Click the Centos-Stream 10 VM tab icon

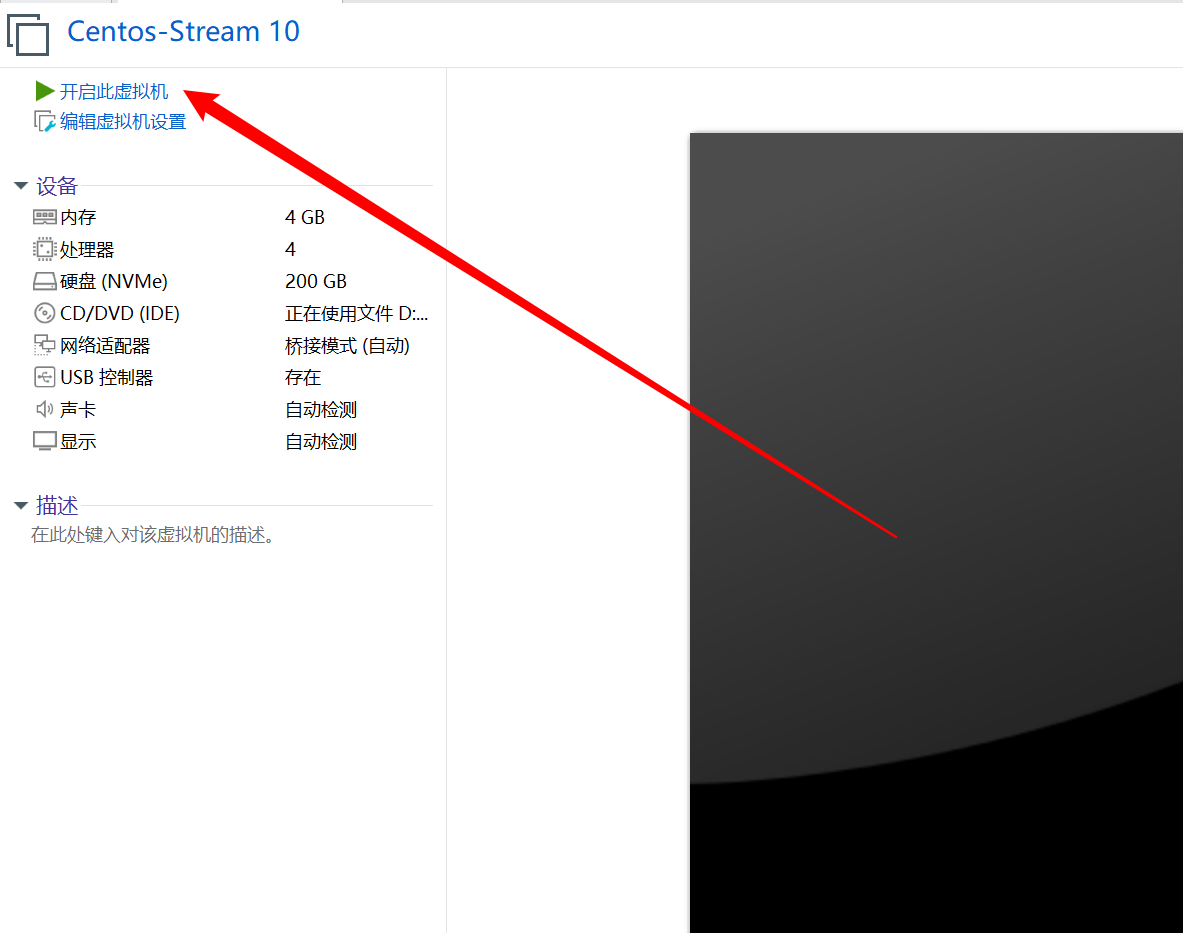[x=28, y=34]
